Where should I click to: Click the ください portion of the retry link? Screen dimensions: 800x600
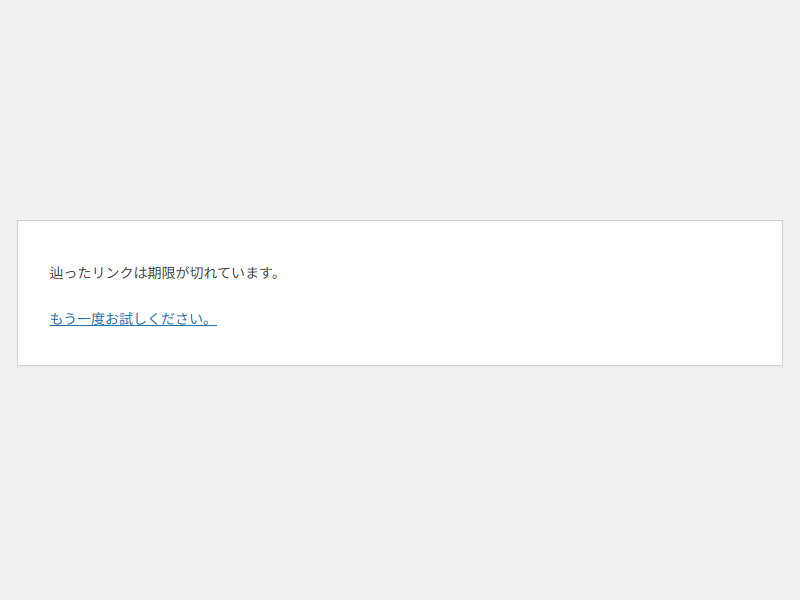(175, 319)
